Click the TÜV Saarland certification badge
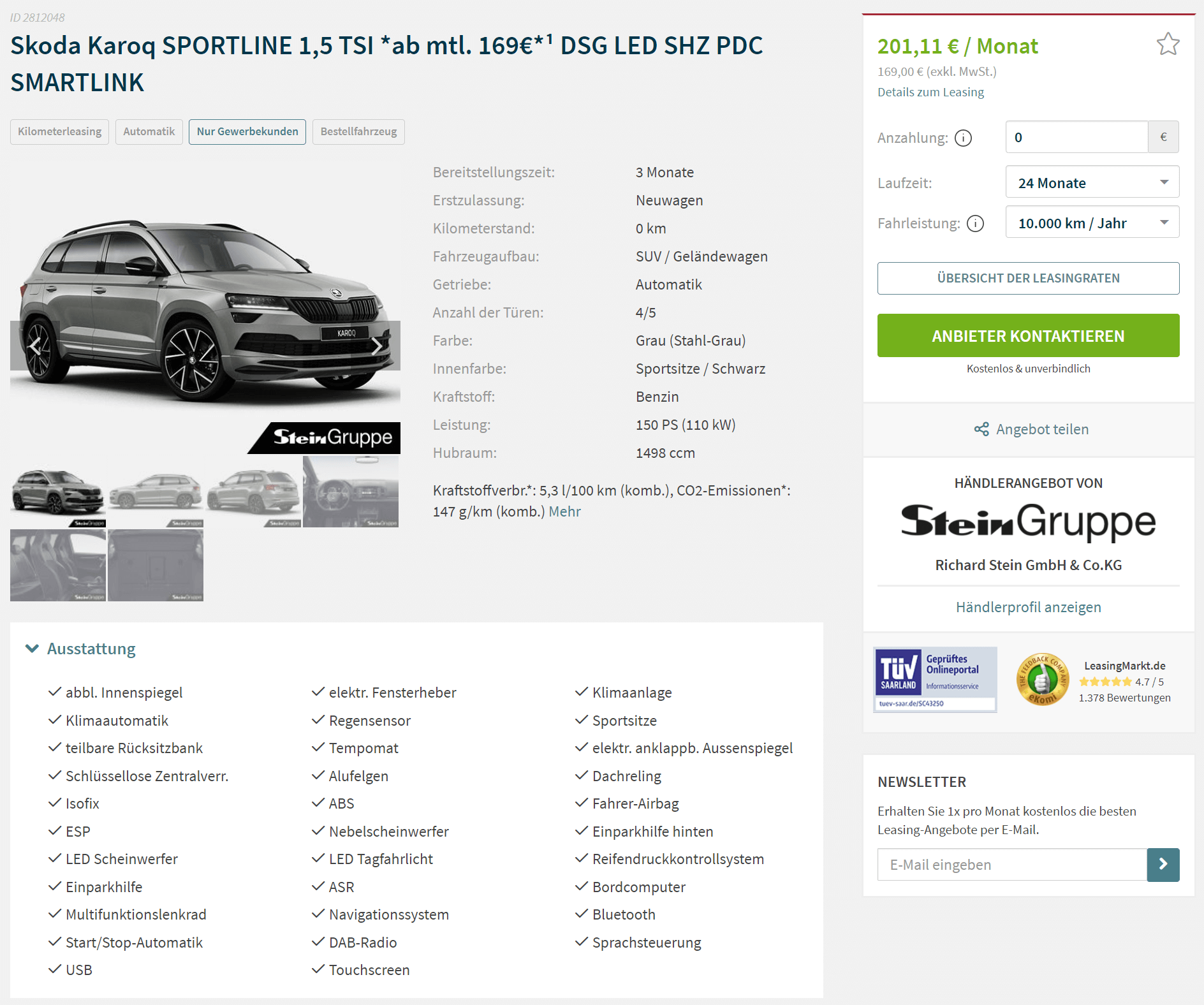The image size is (1204, 1005). point(935,679)
